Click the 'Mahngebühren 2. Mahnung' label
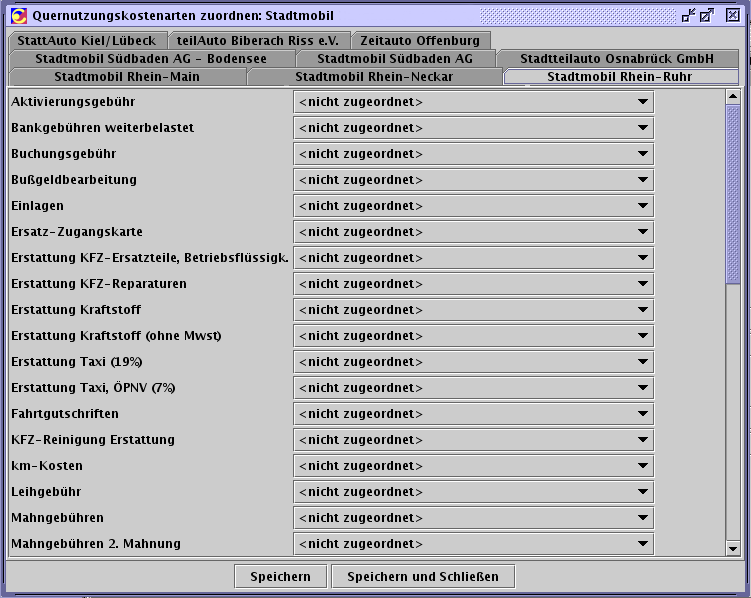This screenshot has width=751, height=598. coord(96,543)
